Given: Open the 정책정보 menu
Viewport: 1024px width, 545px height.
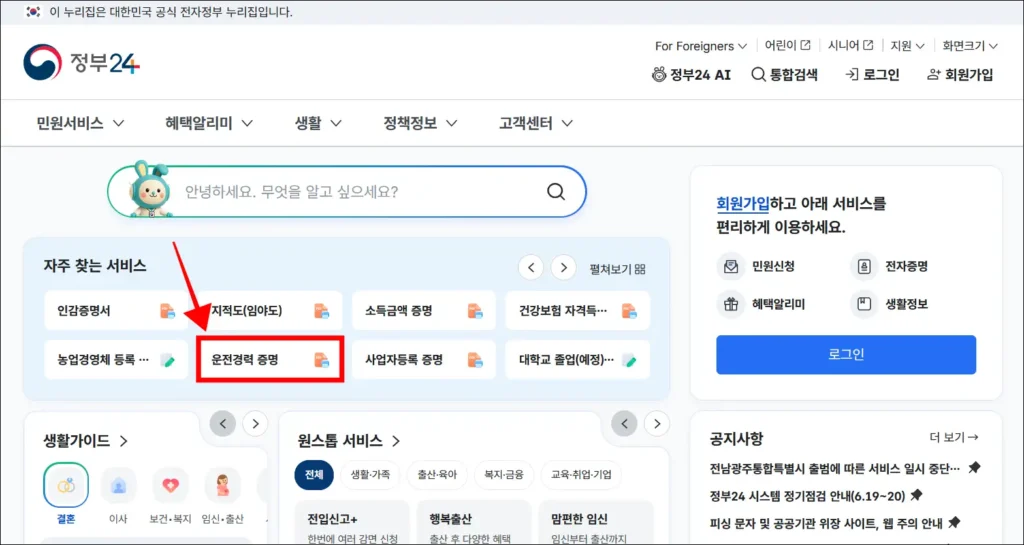Looking at the screenshot, I should click(x=421, y=123).
